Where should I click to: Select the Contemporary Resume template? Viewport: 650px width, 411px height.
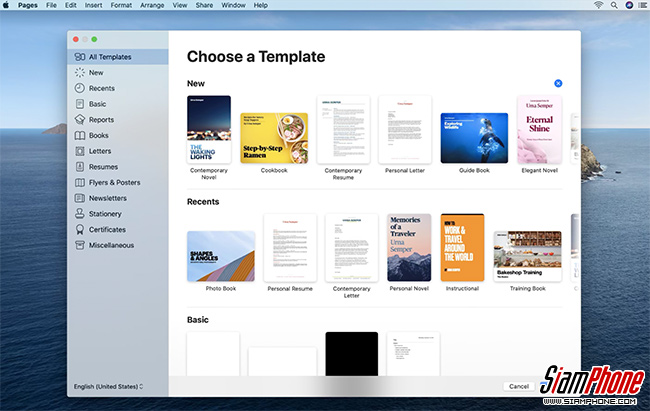coord(343,129)
